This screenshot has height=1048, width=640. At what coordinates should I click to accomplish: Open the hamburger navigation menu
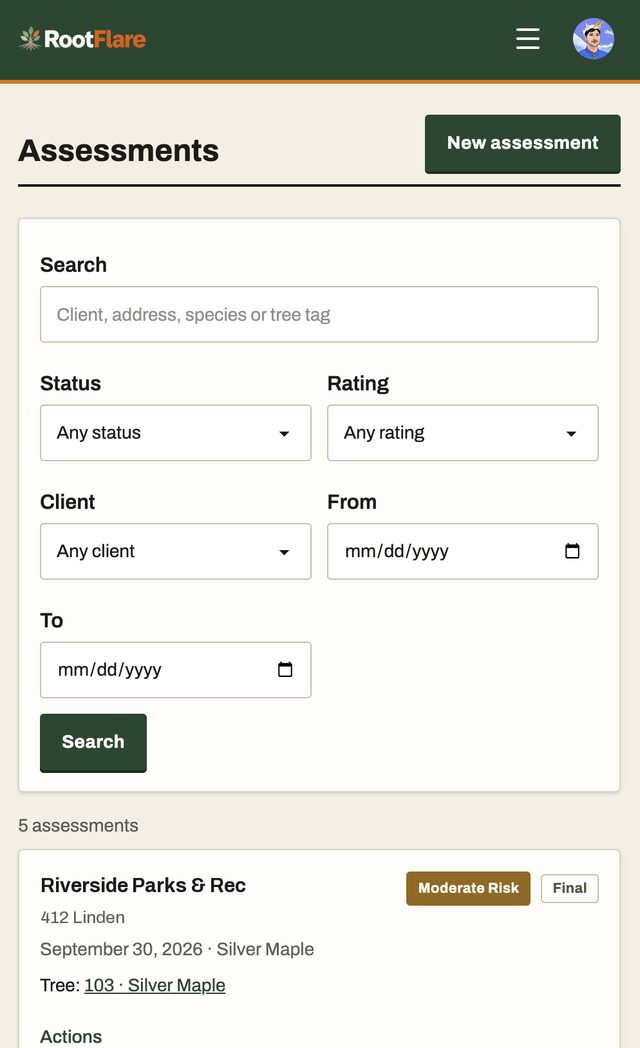[x=528, y=39]
